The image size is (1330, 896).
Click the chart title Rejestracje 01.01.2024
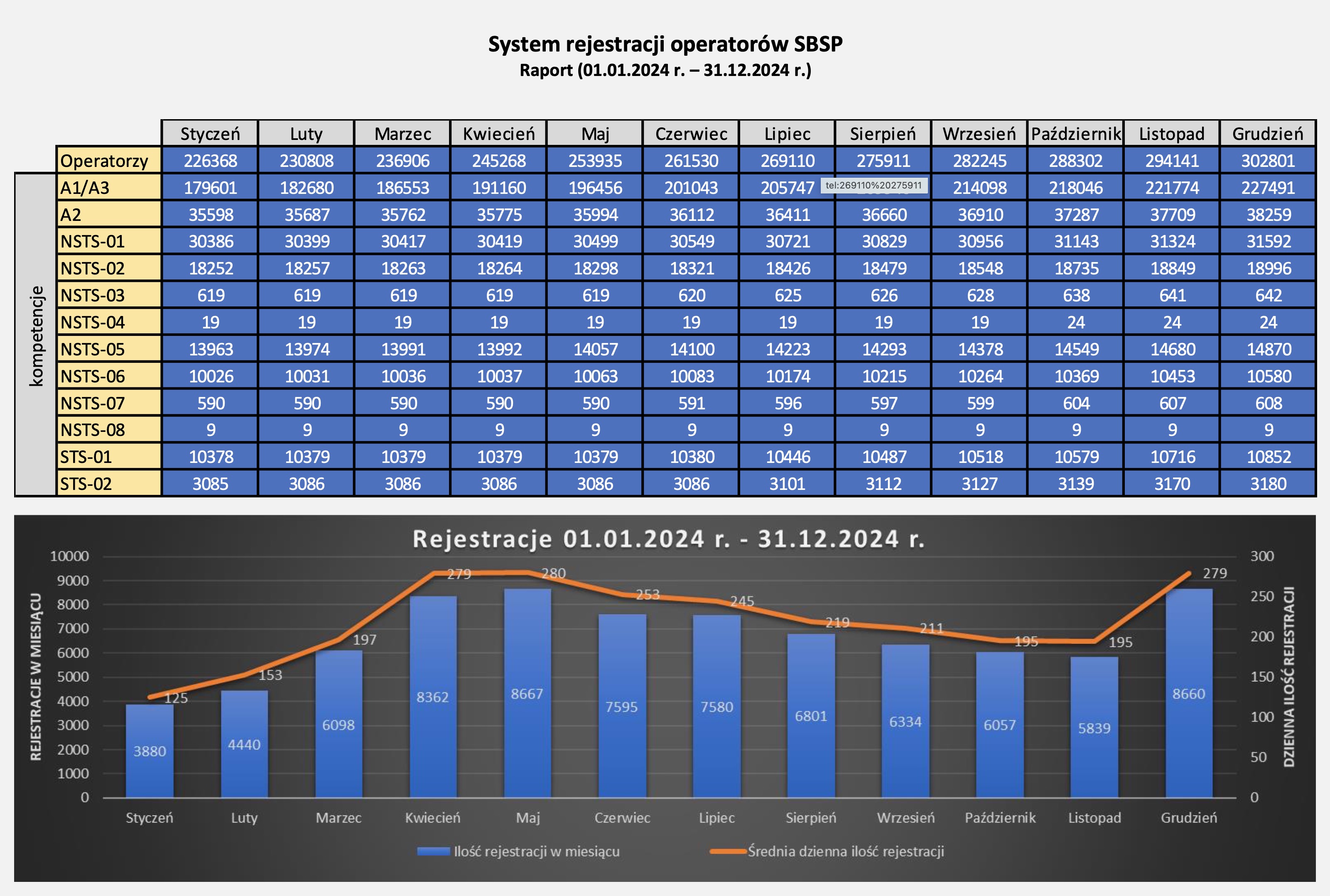(x=668, y=539)
